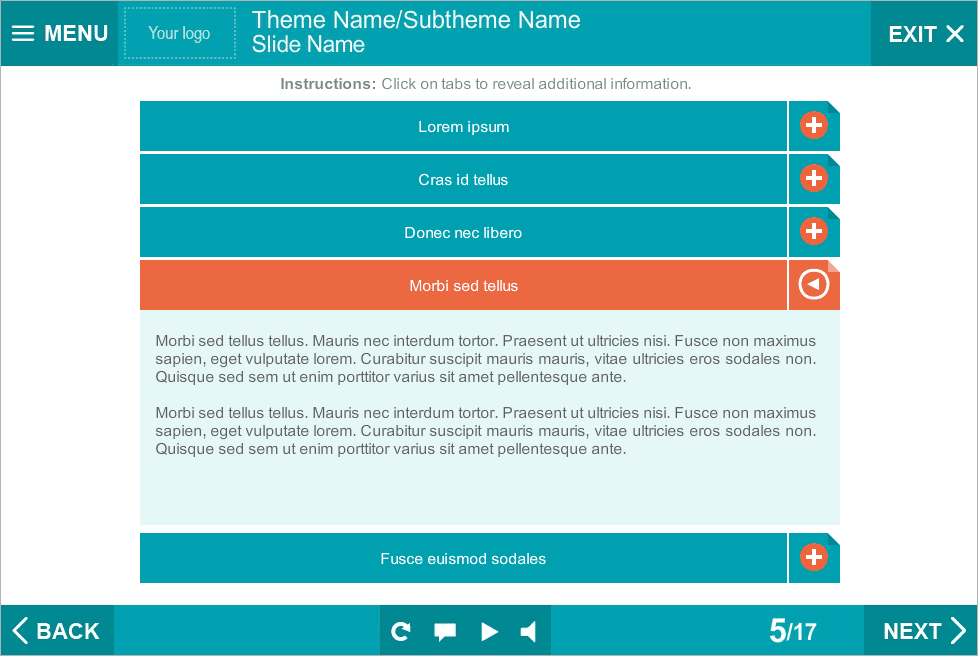Go to the NEXT slide
The height and width of the screenshot is (656, 978).
923,631
